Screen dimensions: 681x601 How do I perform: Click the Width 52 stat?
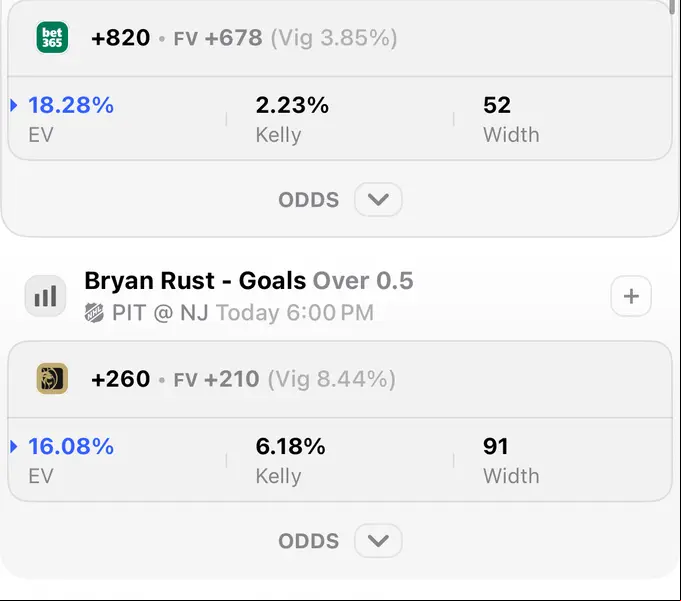[x=511, y=119]
